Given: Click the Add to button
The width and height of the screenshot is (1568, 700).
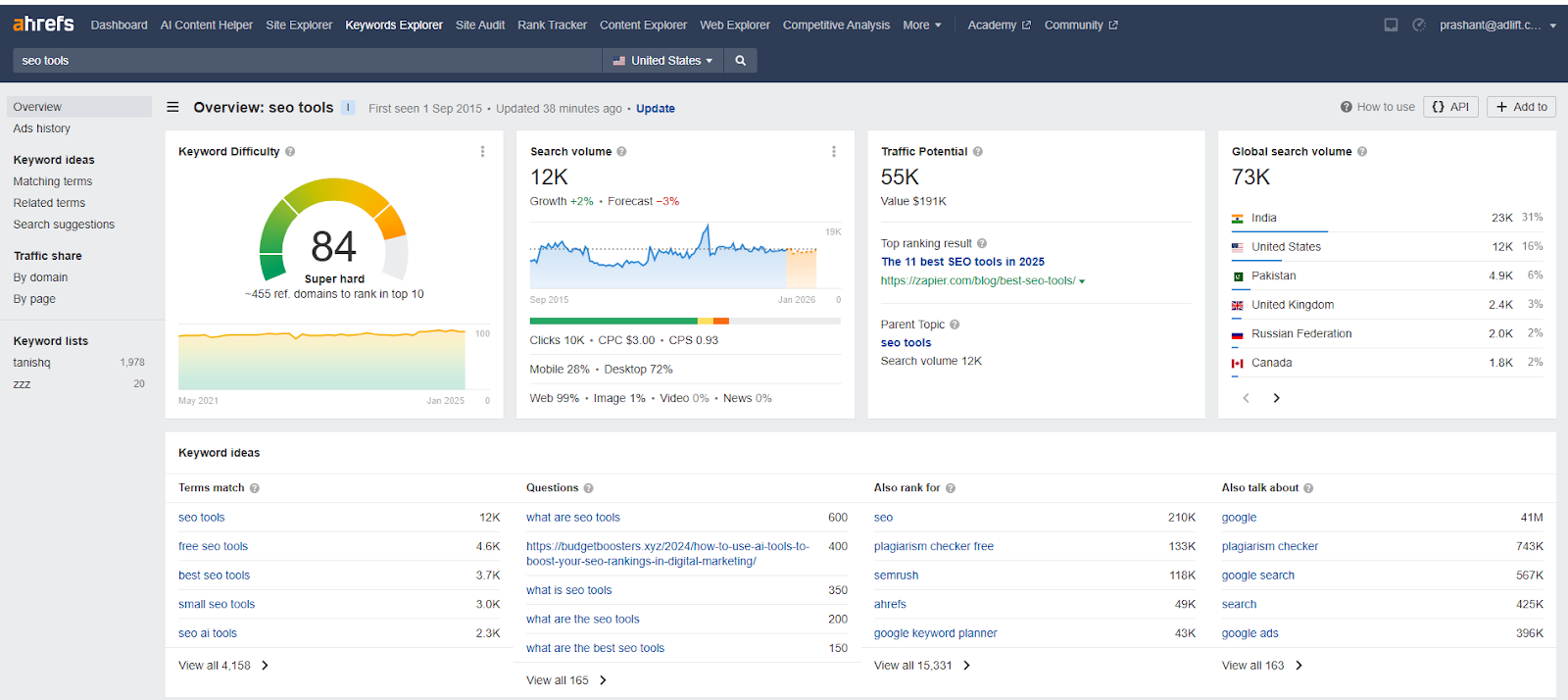Looking at the screenshot, I should 1521,107.
